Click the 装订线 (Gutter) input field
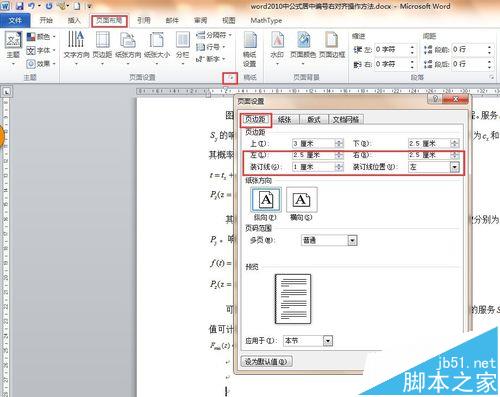The width and height of the screenshot is (500, 397). tap(314, 167)
